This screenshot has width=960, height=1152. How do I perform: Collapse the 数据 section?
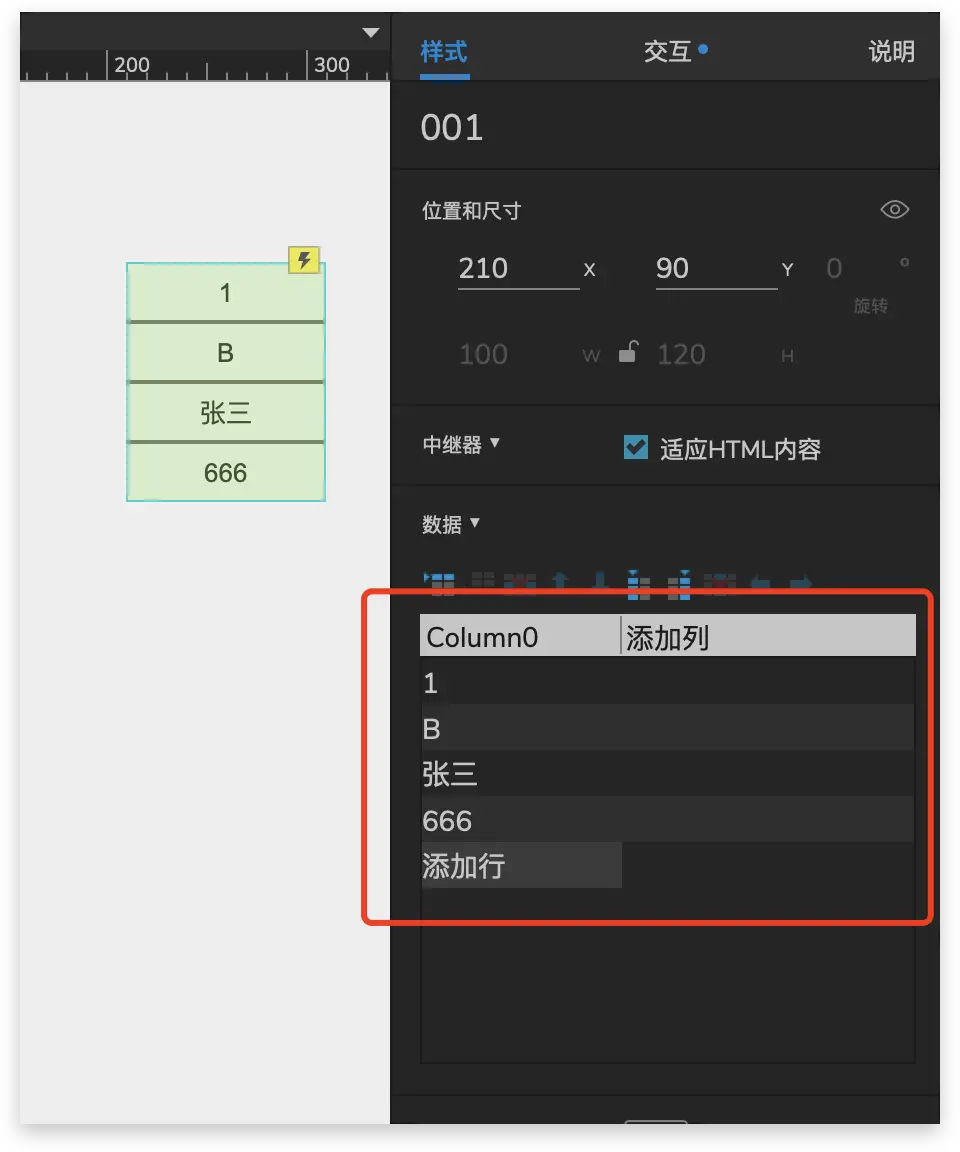(451, 525)
